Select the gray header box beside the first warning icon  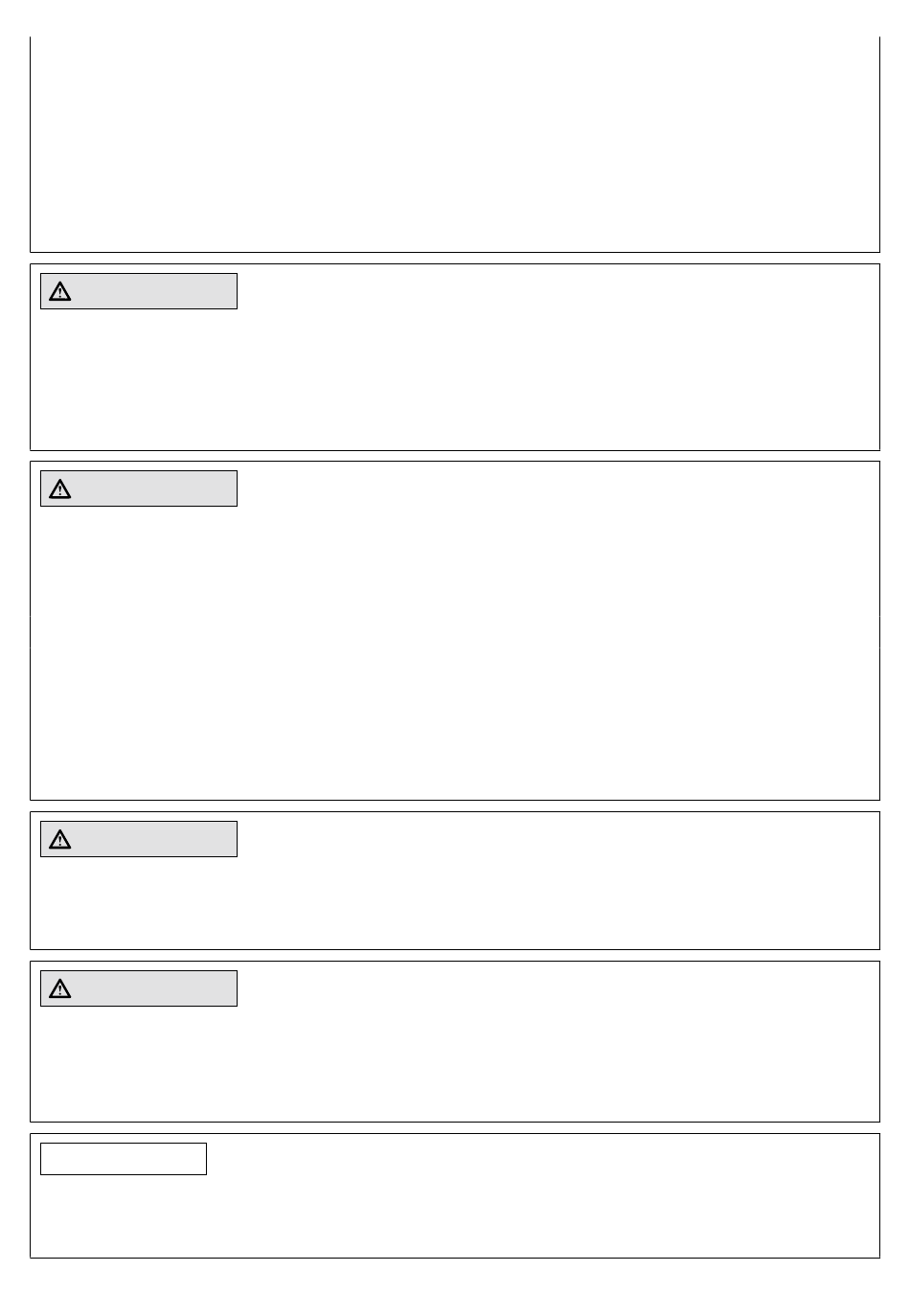(x=139, y=291)
